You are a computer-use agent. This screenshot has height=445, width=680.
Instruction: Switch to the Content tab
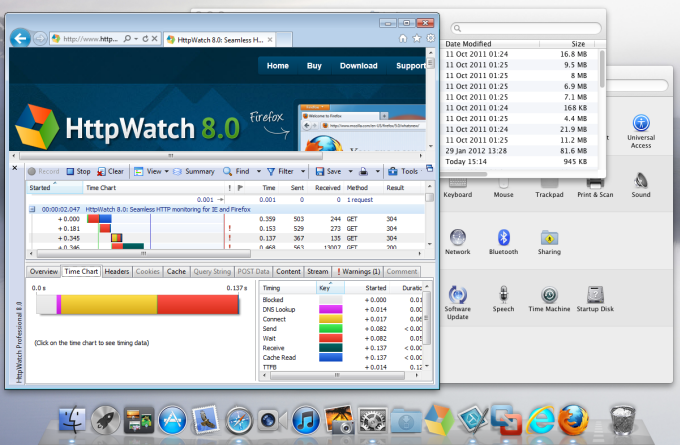point(288,272)
